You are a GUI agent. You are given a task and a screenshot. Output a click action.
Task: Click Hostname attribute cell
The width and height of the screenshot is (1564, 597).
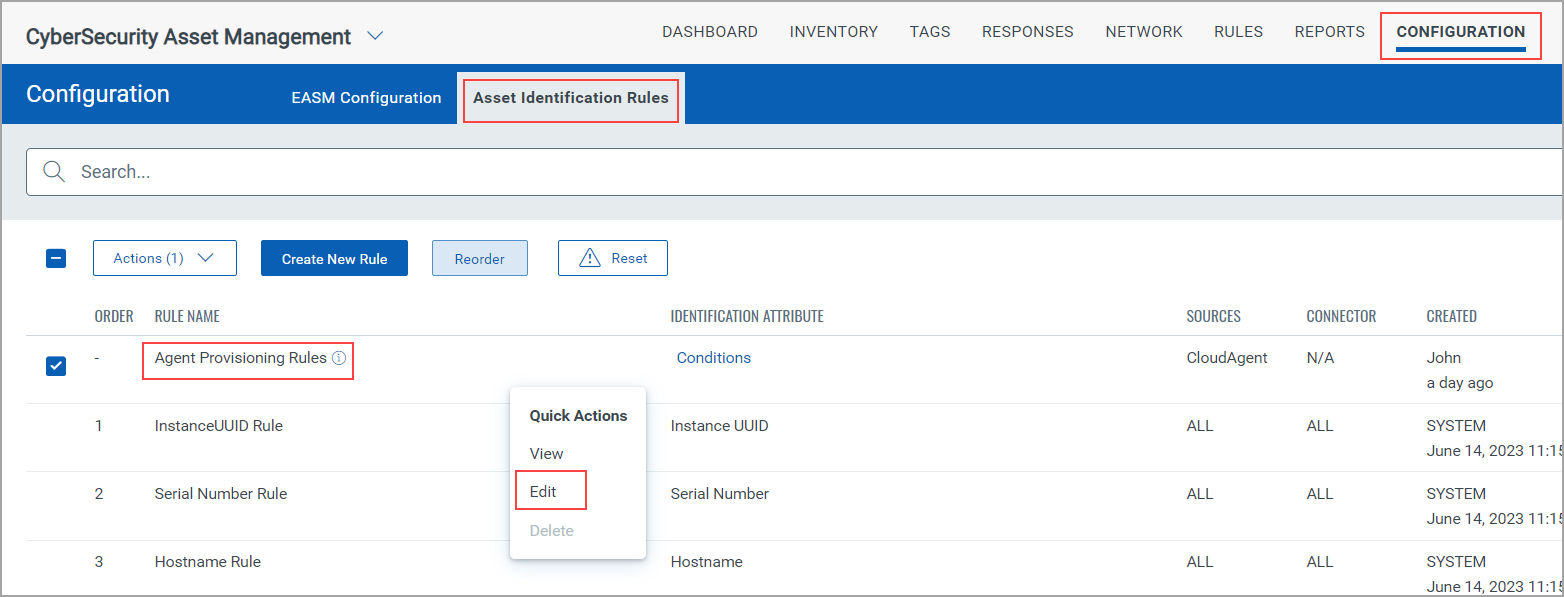coord(707,562)
